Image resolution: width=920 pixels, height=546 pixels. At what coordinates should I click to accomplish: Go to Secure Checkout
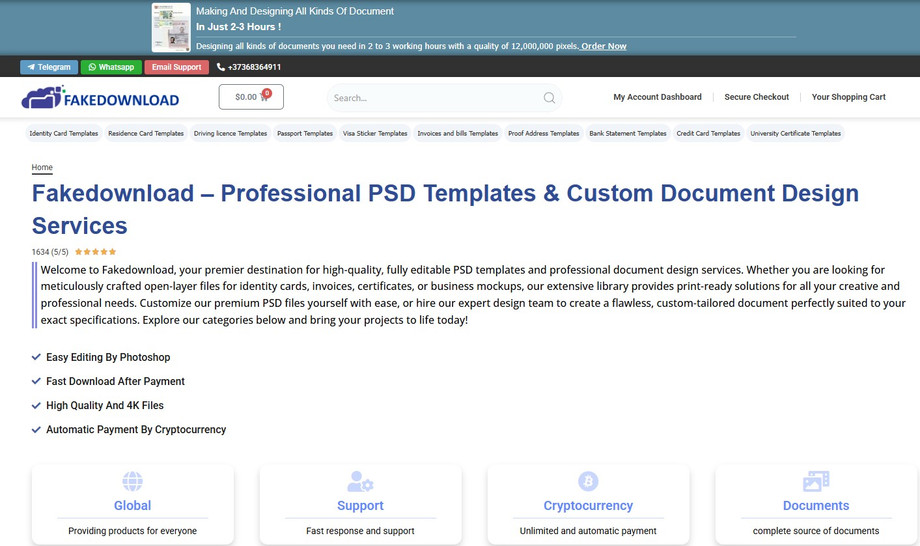click(756, 97)
